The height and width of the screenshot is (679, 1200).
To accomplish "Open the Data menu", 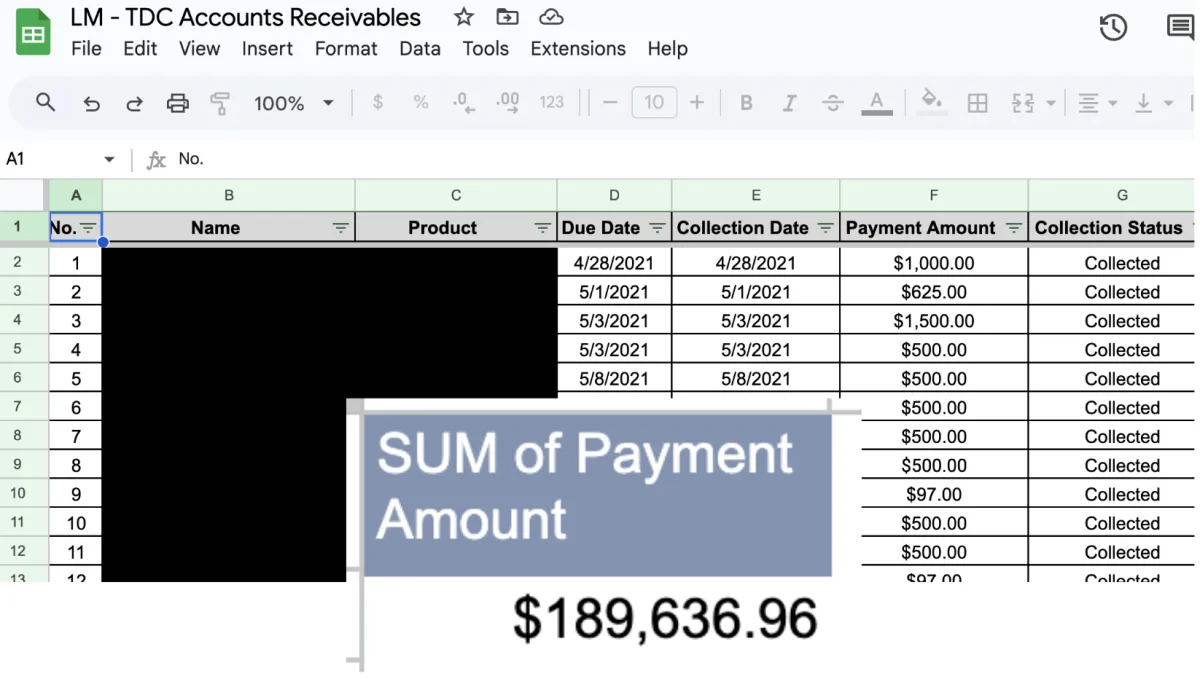I will tap(420, 48).
